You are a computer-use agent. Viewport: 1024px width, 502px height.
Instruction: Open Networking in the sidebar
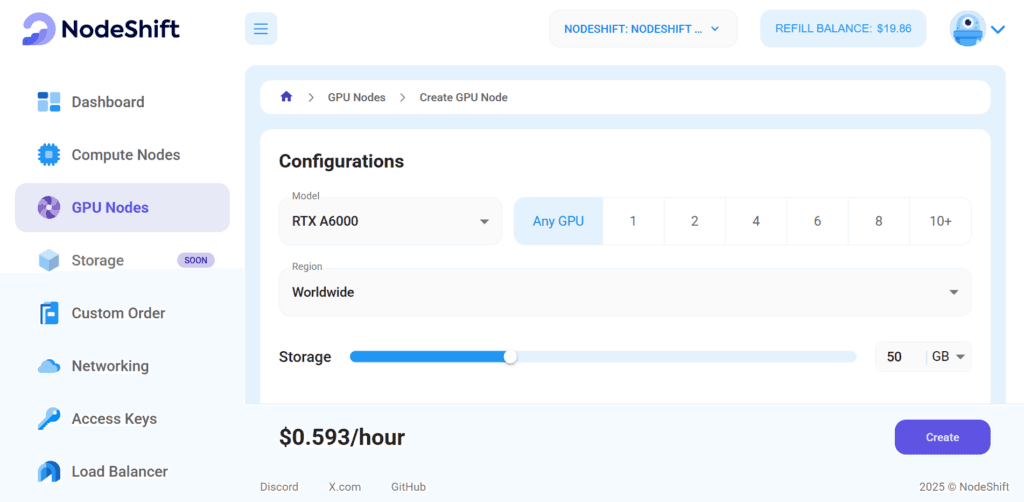[122, 366]
